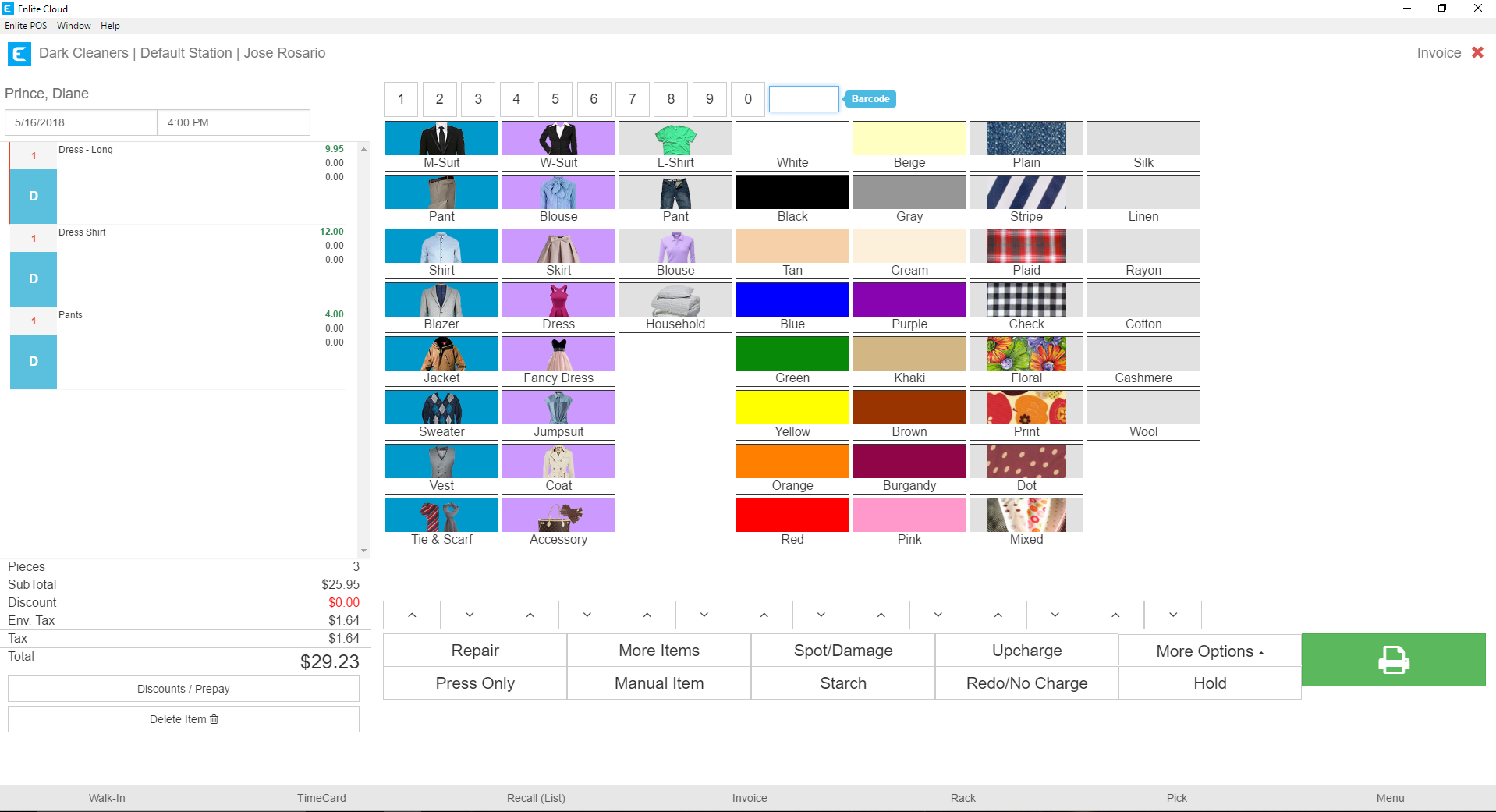Select the Coat item
Viewport: 1496px width, 812px height.
pyautogui.click(x=558, y=469)
